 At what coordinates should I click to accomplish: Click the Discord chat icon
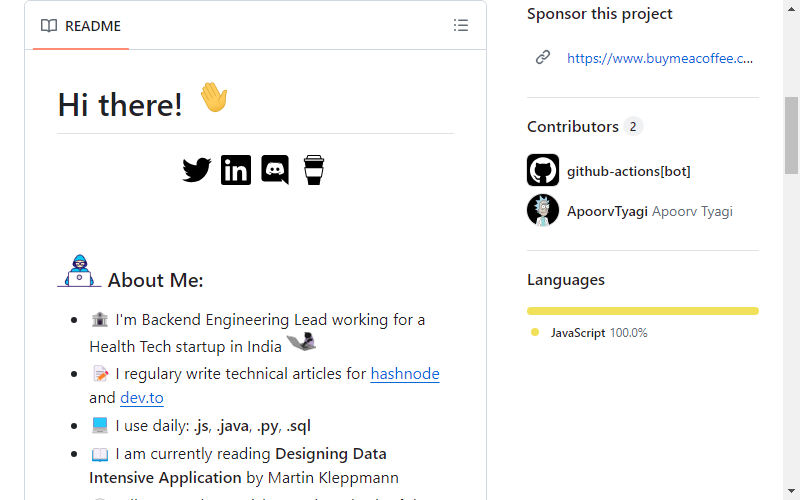pos(275,169)
